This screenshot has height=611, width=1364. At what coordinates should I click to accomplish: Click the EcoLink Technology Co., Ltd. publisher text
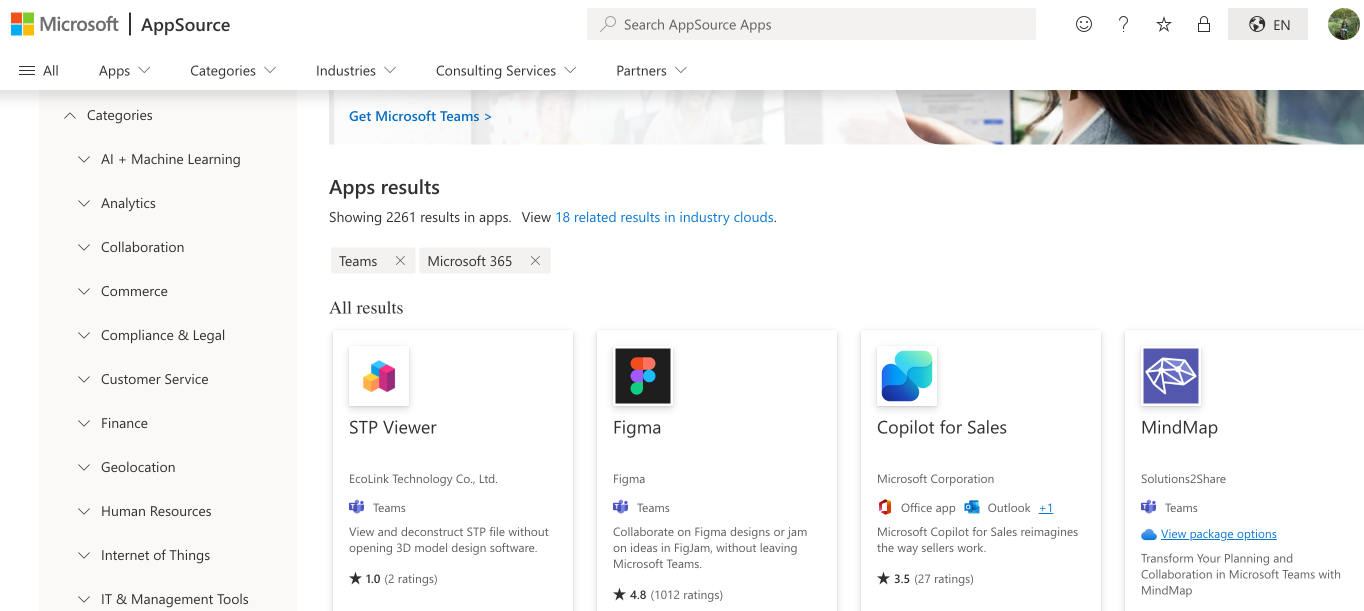click(x=423, y=479)
